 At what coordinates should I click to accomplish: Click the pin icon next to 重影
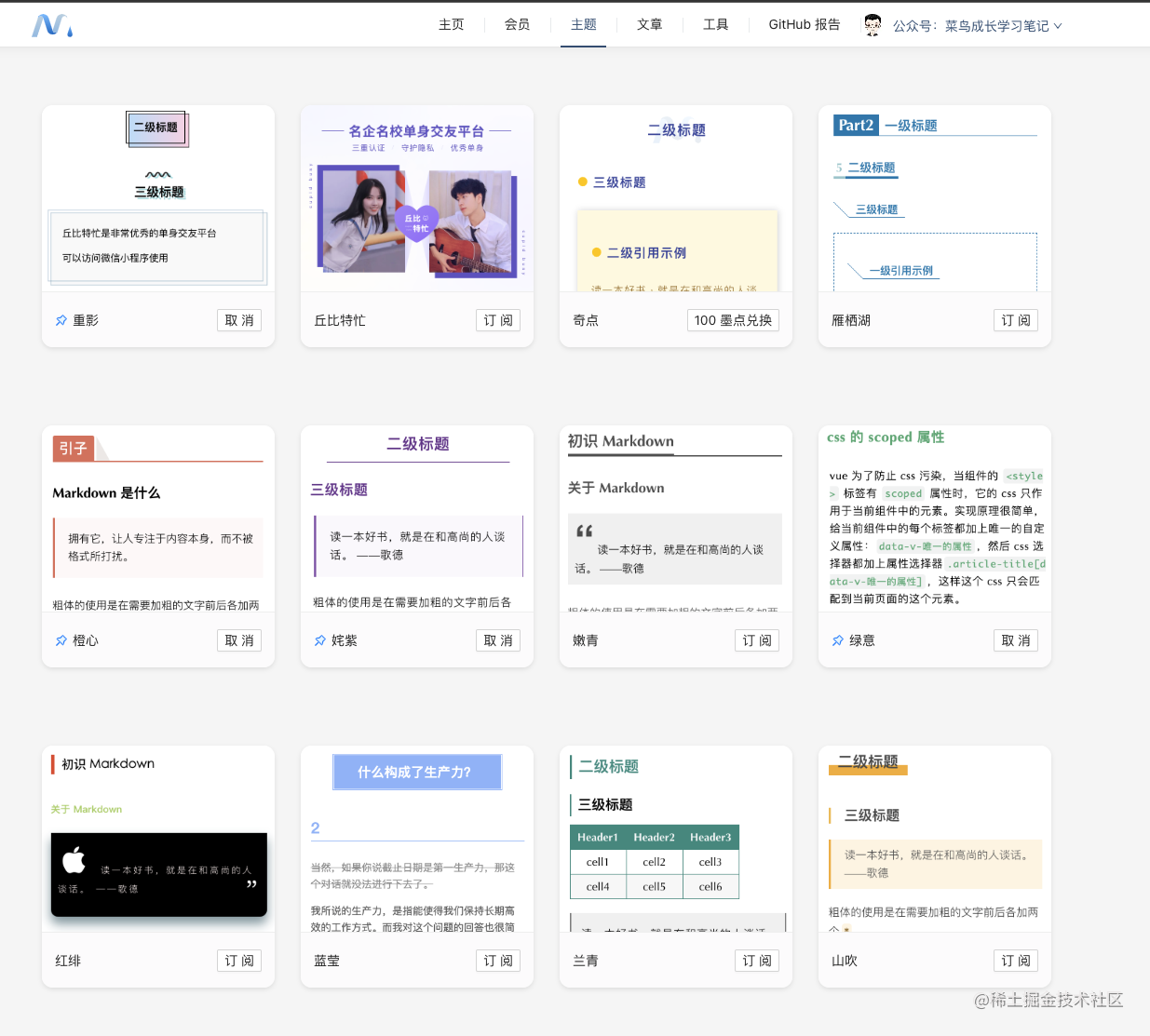pos(61,320)
